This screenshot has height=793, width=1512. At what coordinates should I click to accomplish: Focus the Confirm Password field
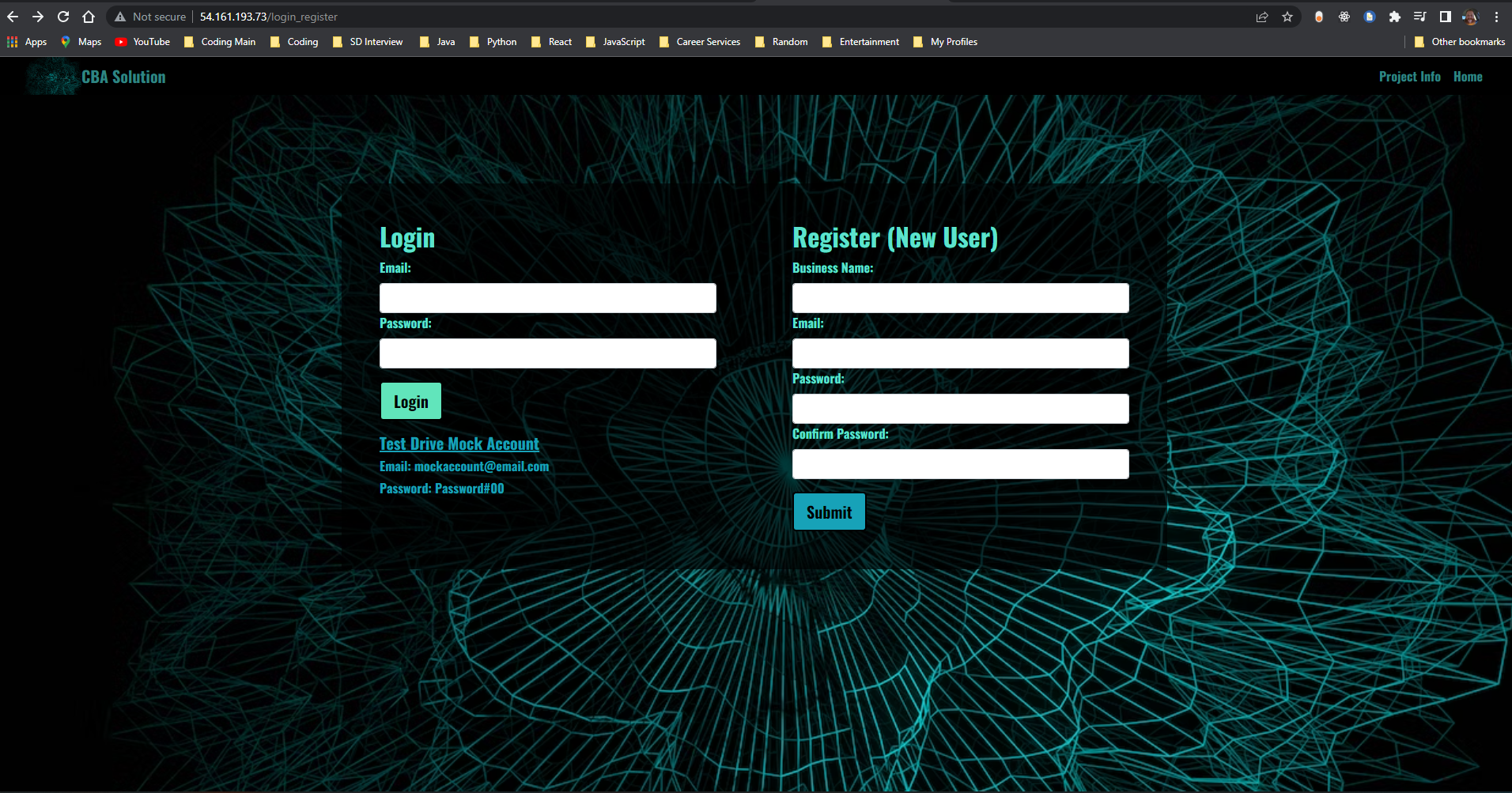click(x=961, y=464)
